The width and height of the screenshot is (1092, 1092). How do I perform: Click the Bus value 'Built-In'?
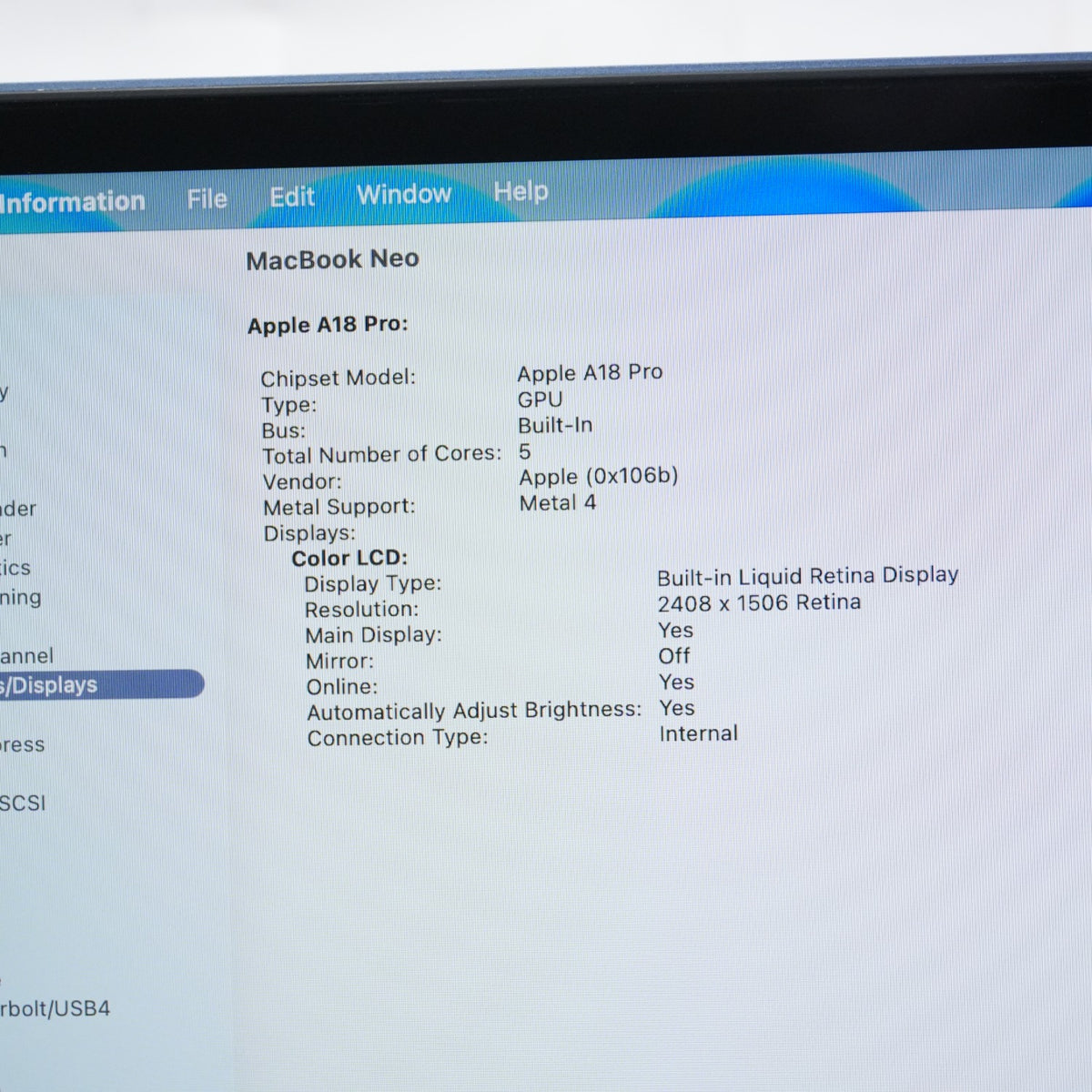[x=555, y=425]
